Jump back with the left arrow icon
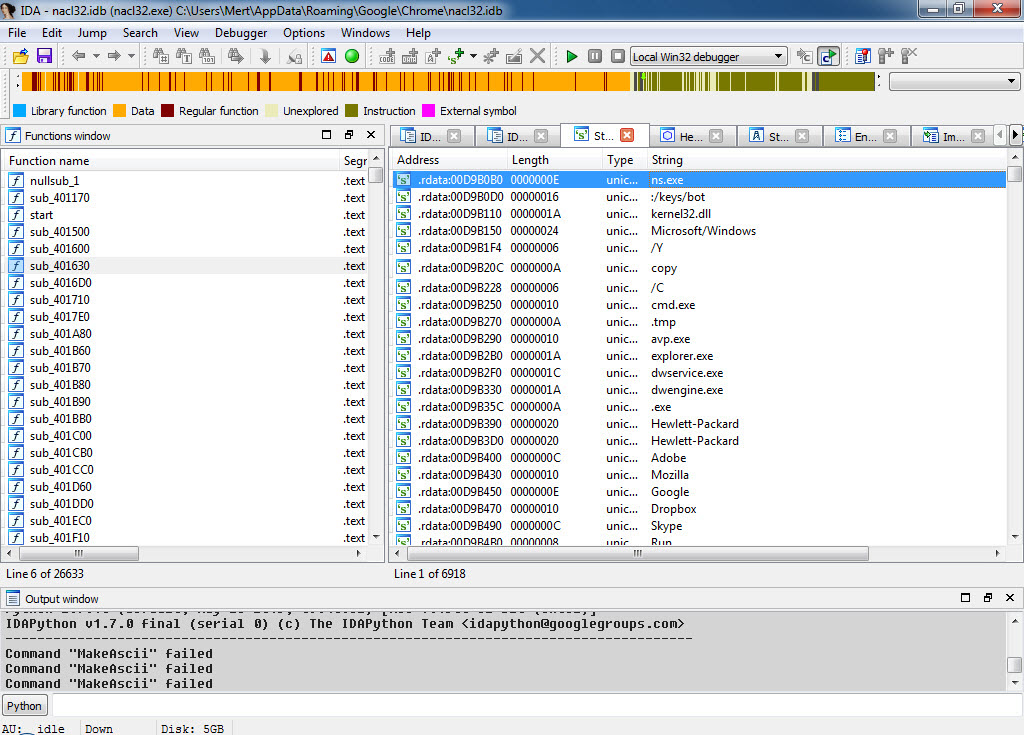 tap(79, 56)
